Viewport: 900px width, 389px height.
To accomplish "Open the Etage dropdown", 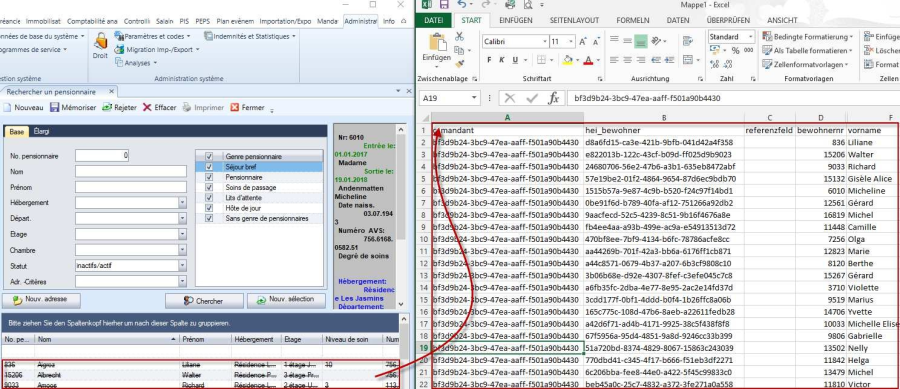I will [x=183, y=235].
